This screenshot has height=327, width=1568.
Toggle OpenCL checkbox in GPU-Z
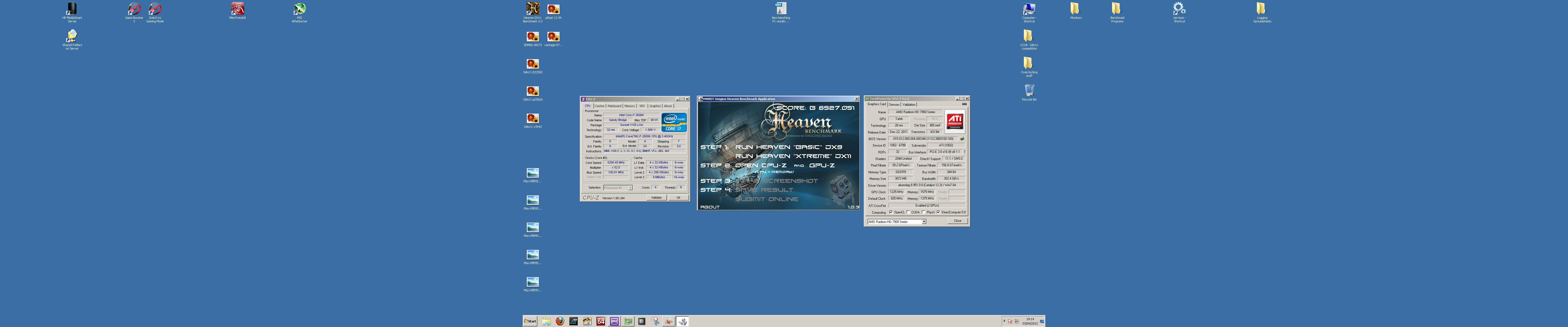pos(891,212)
